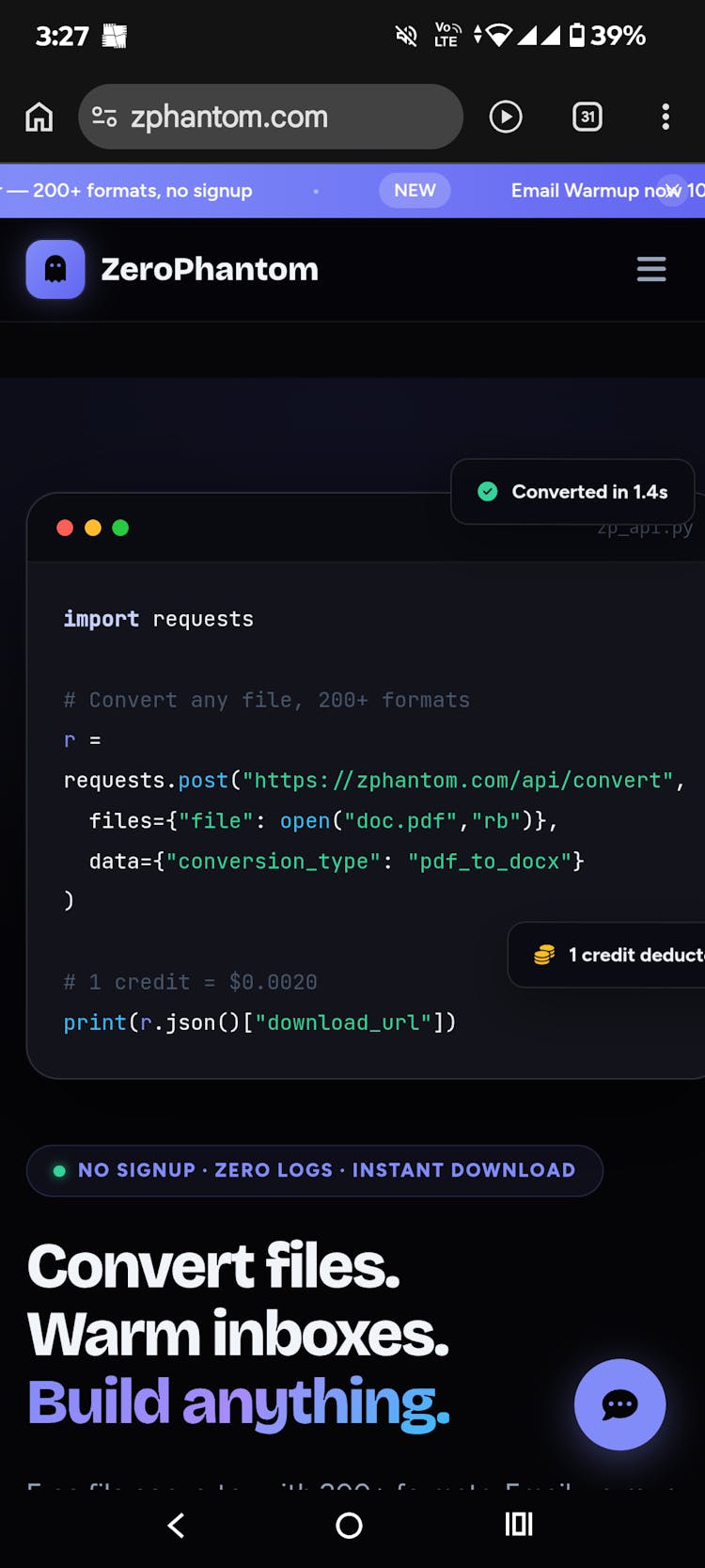Open the browser three-dot overflow menu
Screen dimensions: 705x1568
point(666,117)
